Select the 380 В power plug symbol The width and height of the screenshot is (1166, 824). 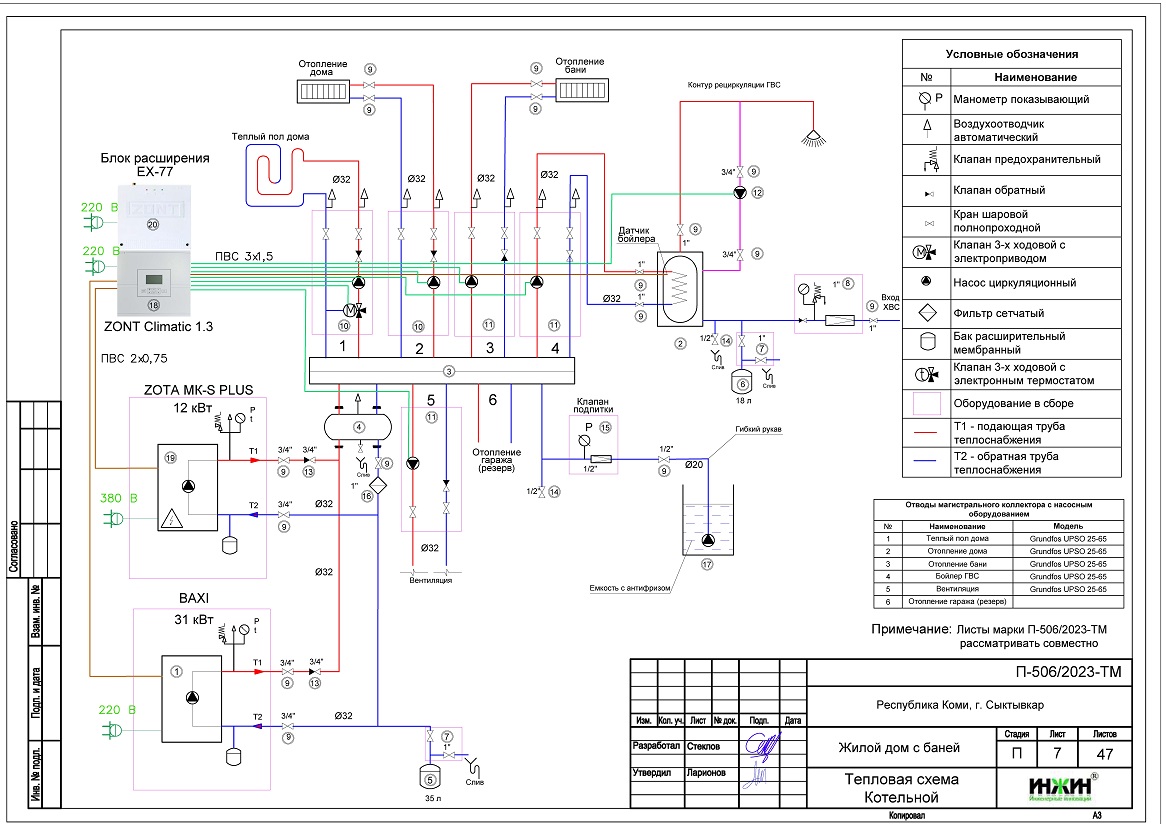click(x=113, y=518)
